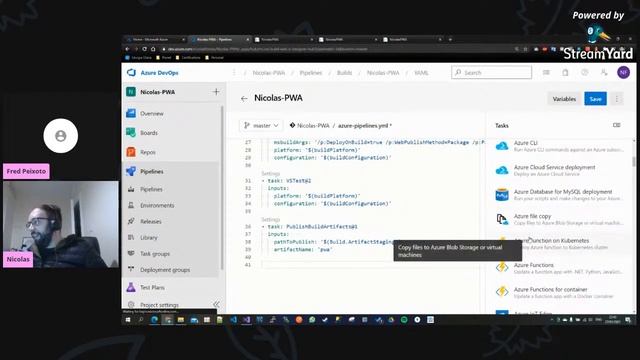
Task: Switch to the third browser tab
Action: [x=283, y=40]
